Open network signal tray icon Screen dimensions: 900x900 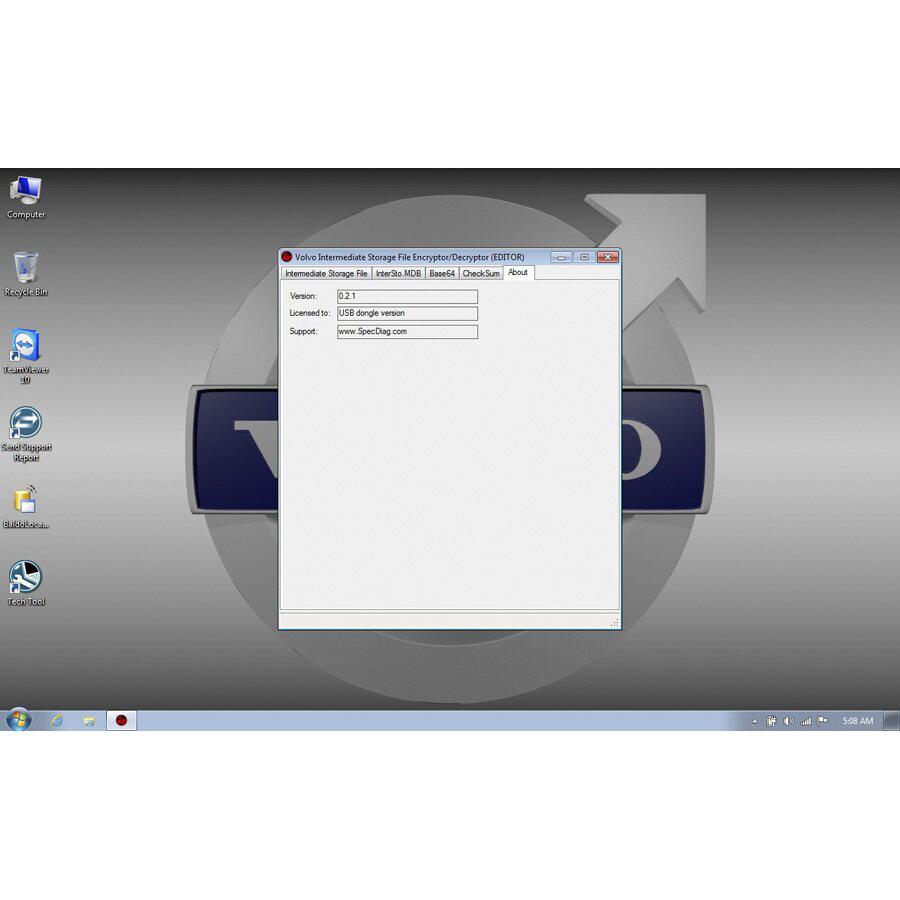point(806,721)
